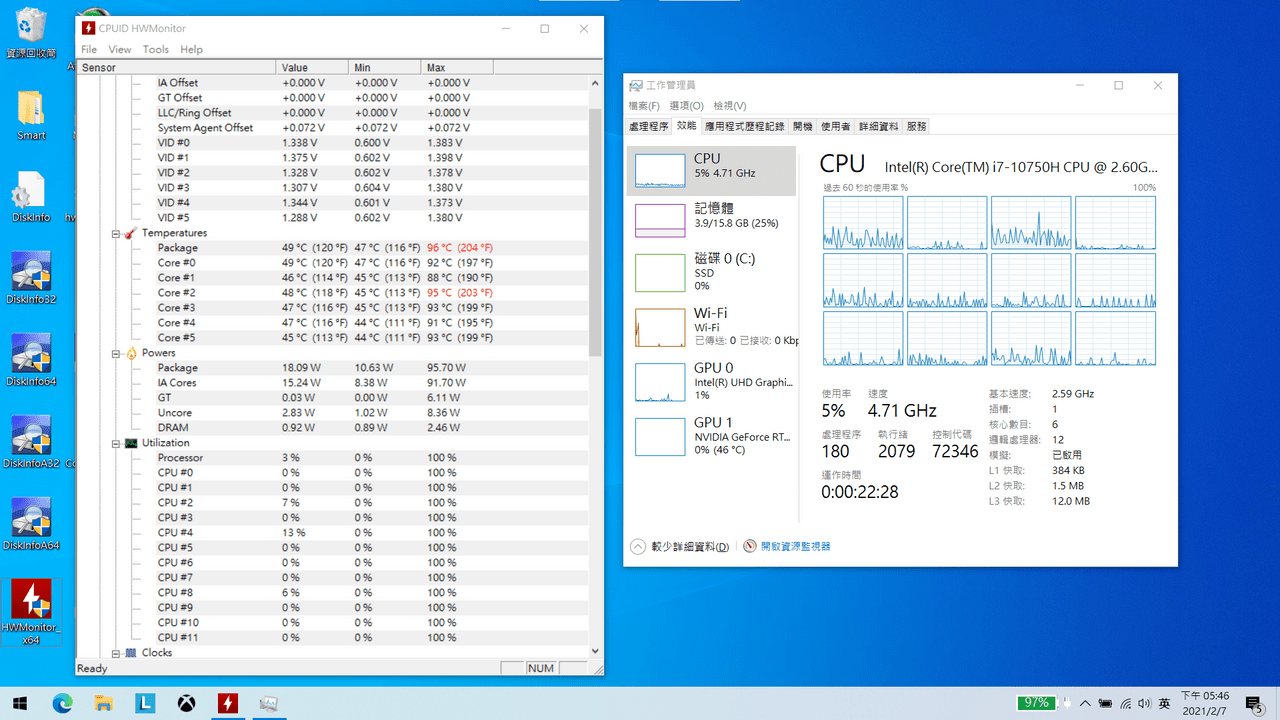This screenshot has height=720, width=1280.
Task: Switch to 服務 tab
Action: pos(917,127)
